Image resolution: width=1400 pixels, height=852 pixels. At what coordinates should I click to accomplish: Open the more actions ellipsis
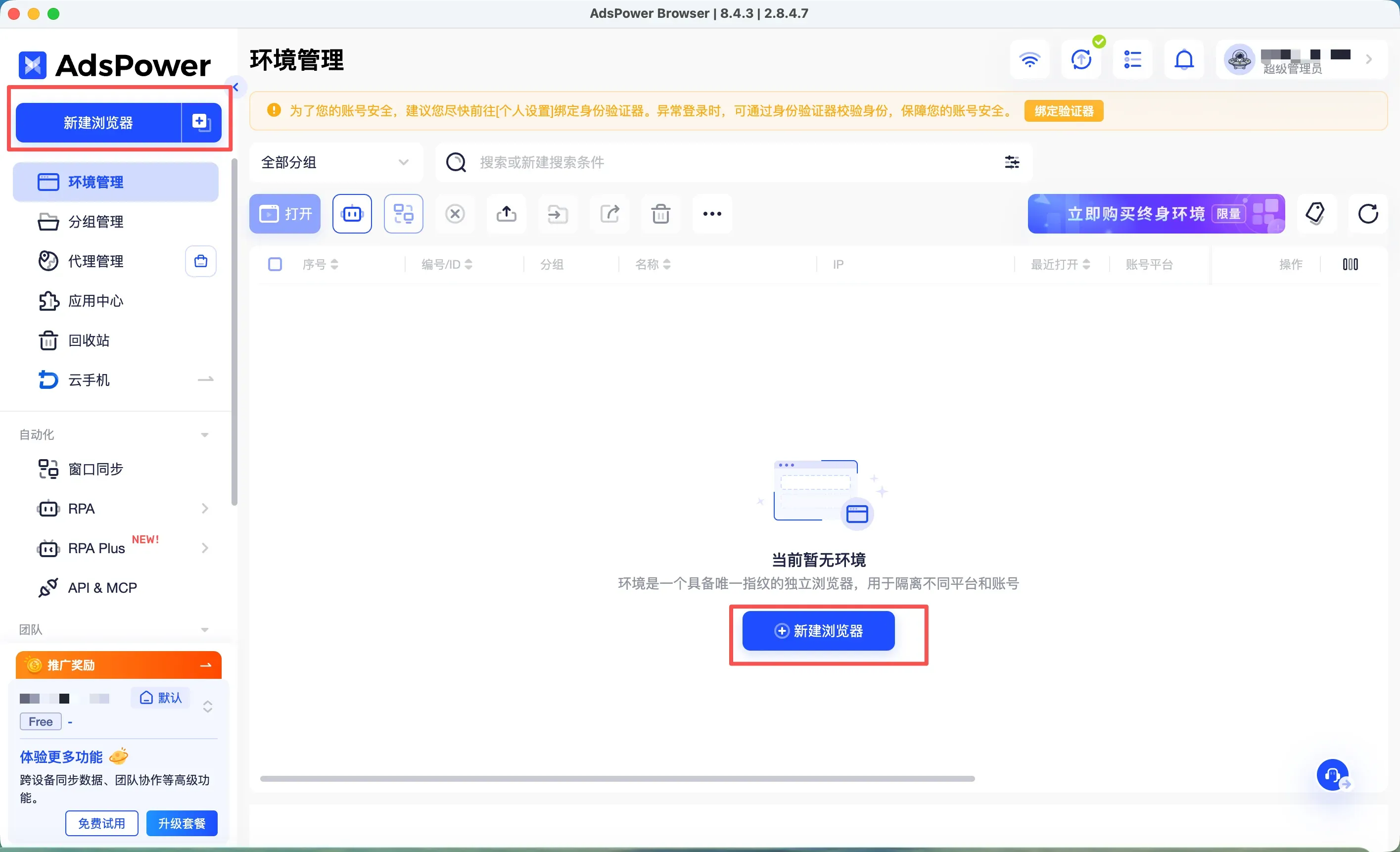tap(712, 214)
